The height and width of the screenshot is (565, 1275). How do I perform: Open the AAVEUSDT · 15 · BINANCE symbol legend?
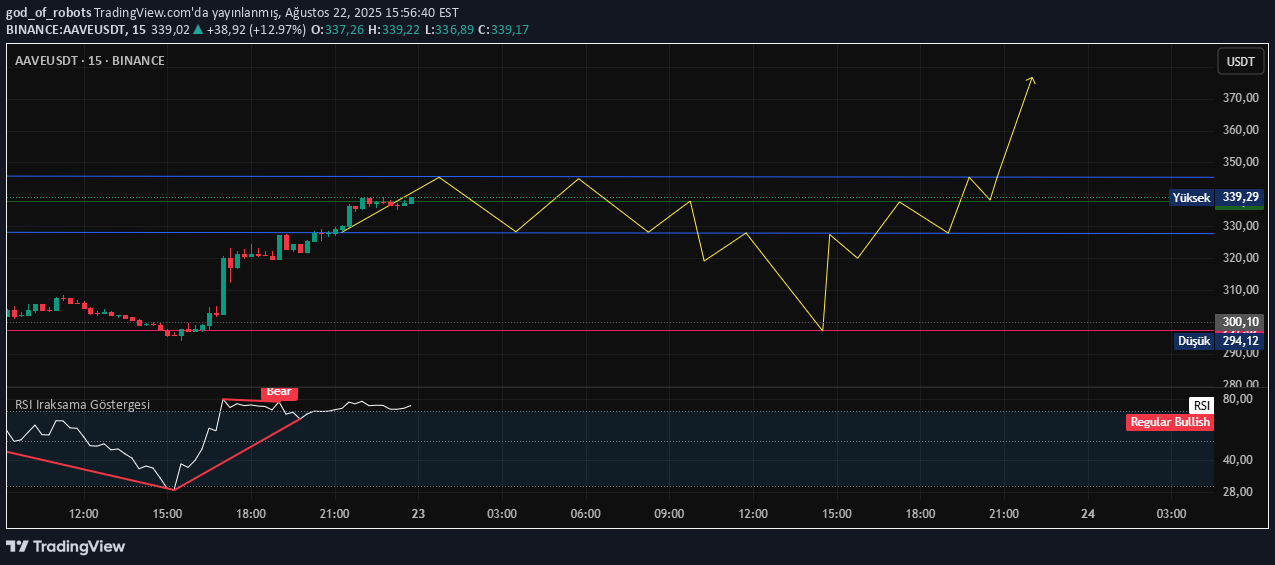coord(90,61)
